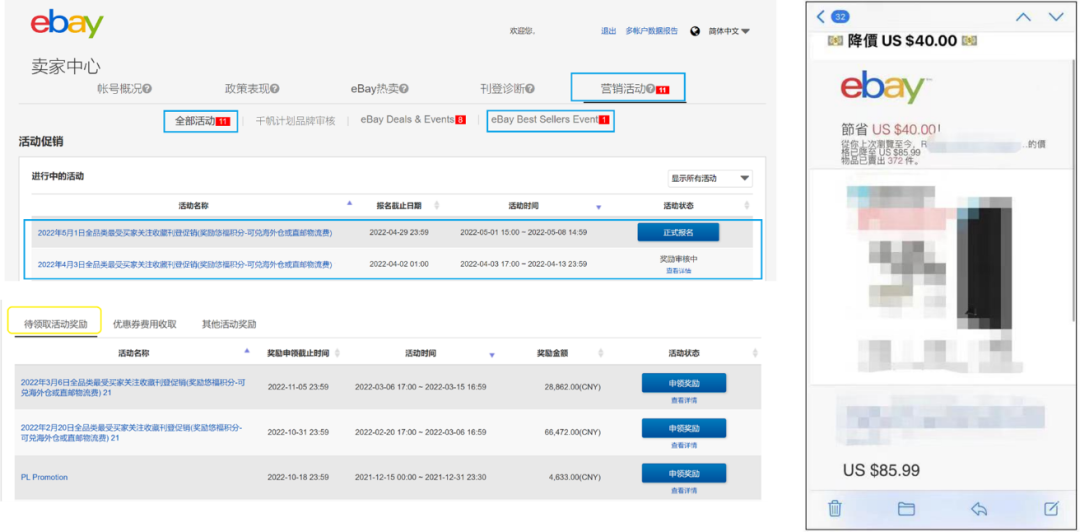Go back to inbox using back chevron

821,17
